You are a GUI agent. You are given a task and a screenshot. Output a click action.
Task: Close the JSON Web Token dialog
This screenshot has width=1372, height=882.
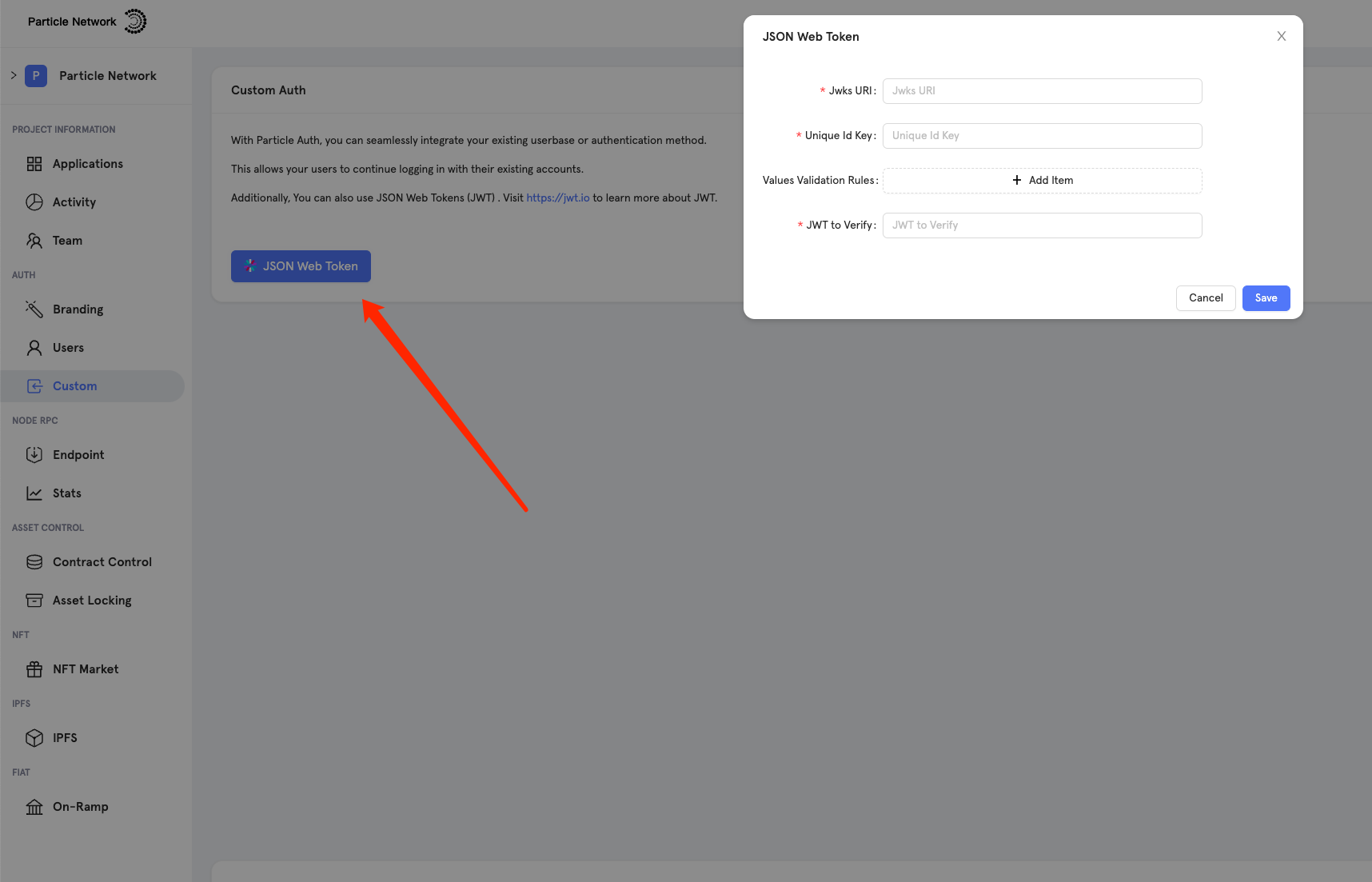coord(1282,37)
